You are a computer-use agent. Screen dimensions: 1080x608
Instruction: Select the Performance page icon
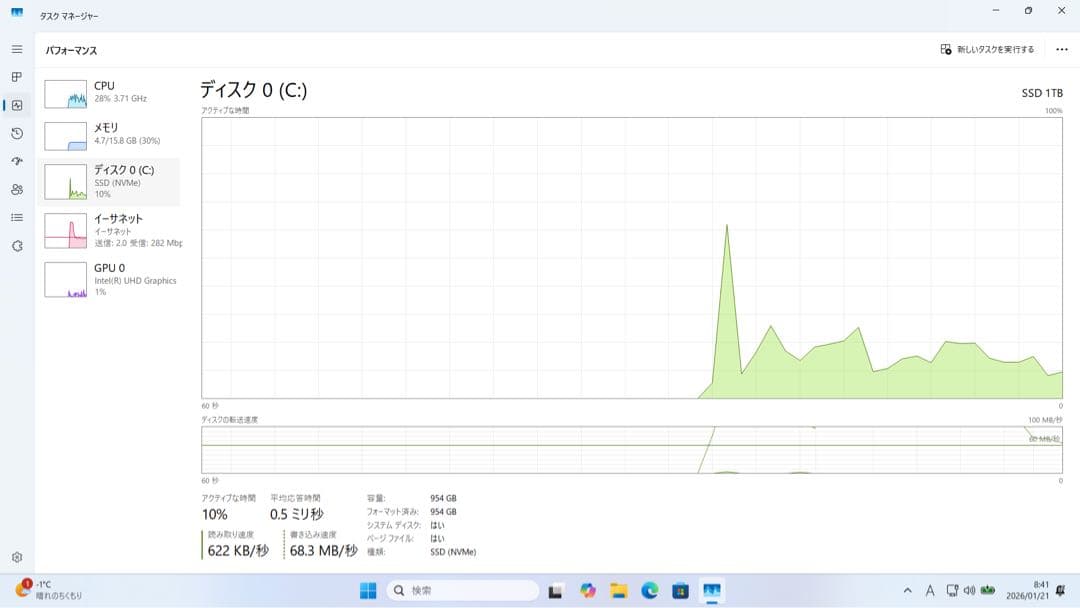coord(17,105)
